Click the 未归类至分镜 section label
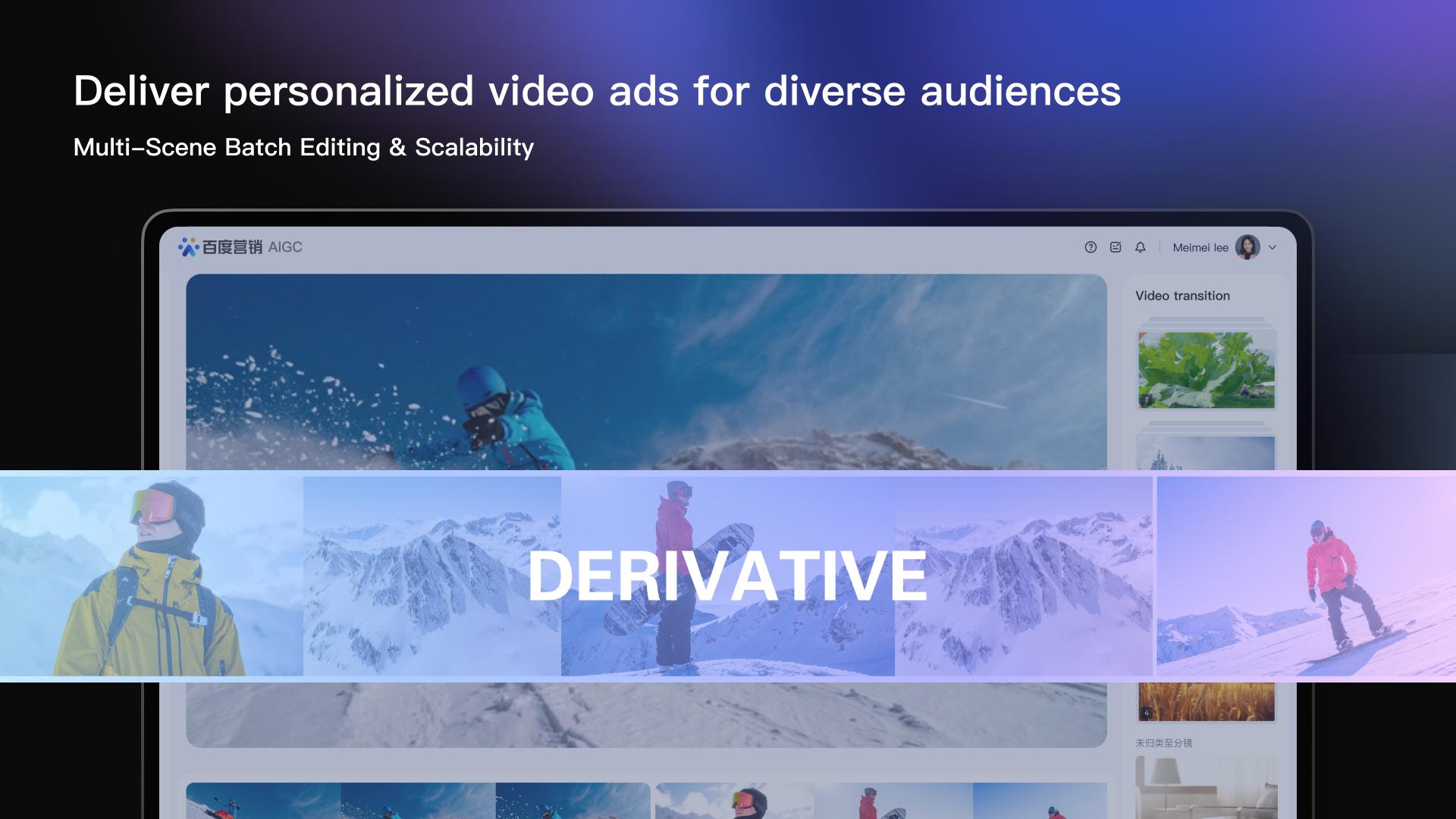1456x819 pixels. [1163, 743]
